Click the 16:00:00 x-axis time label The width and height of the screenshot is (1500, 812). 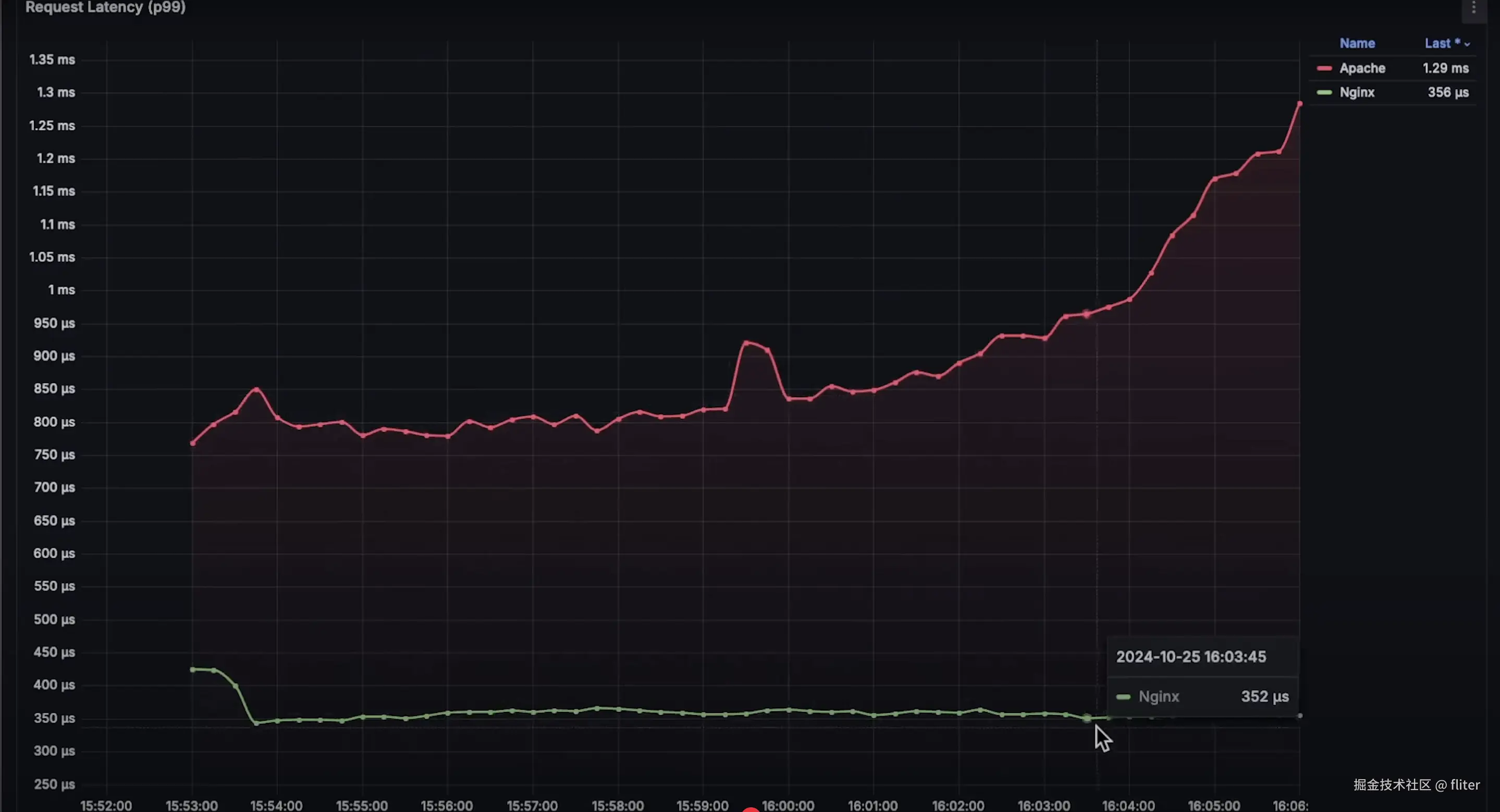pyautogui.click(x=788, y=806)
